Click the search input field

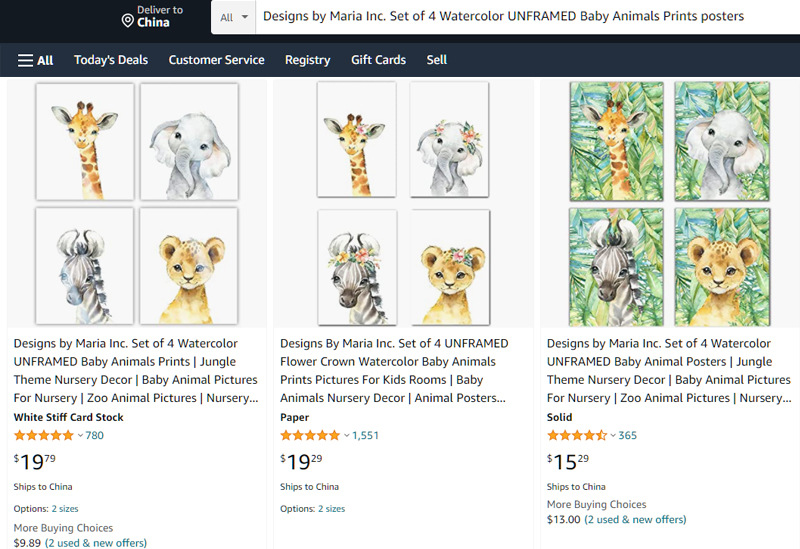[x=520, y=17]
